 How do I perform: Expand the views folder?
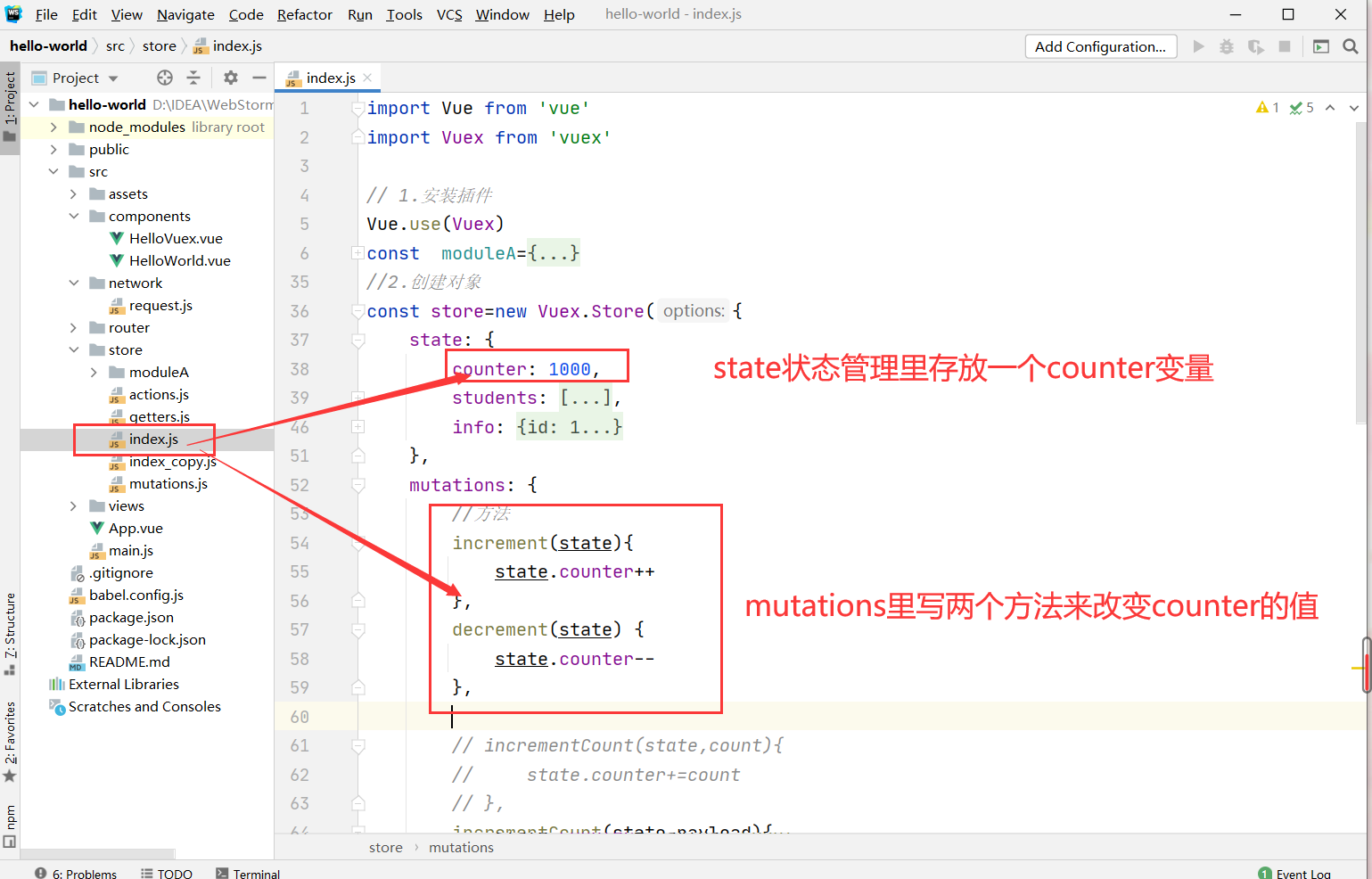point(73,505)
